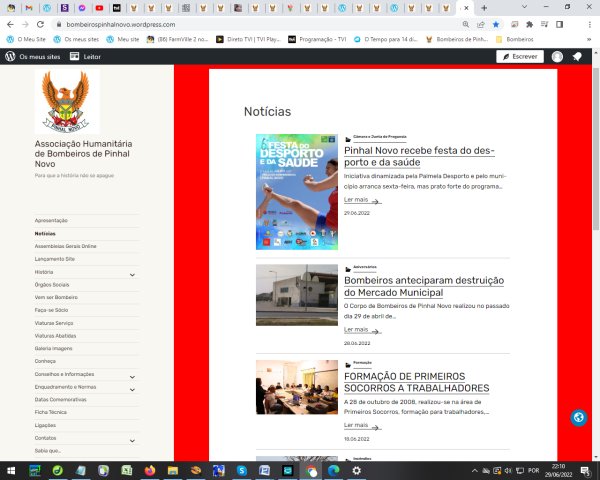Click the Festa do Desporto poster thumbnail
The height and width of the screenshot is (480, 600).
(296, 192)
